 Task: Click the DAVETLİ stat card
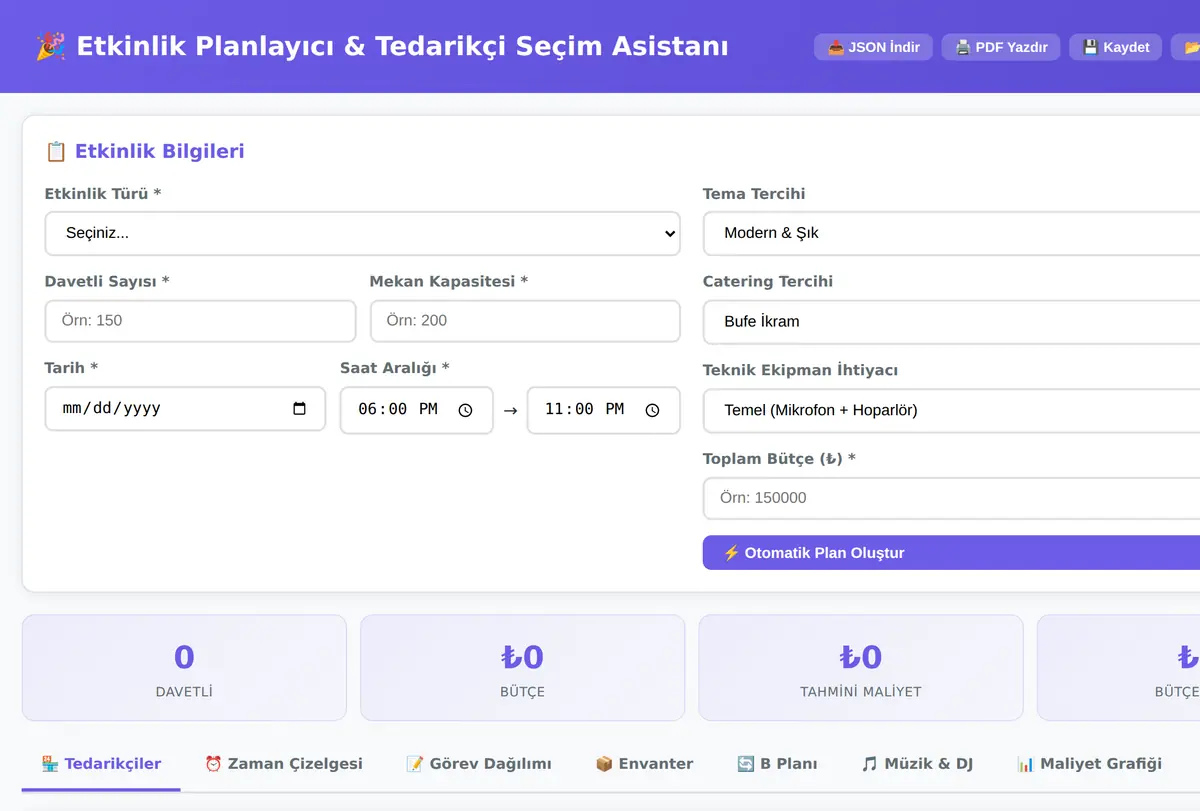tap(184, 667)
